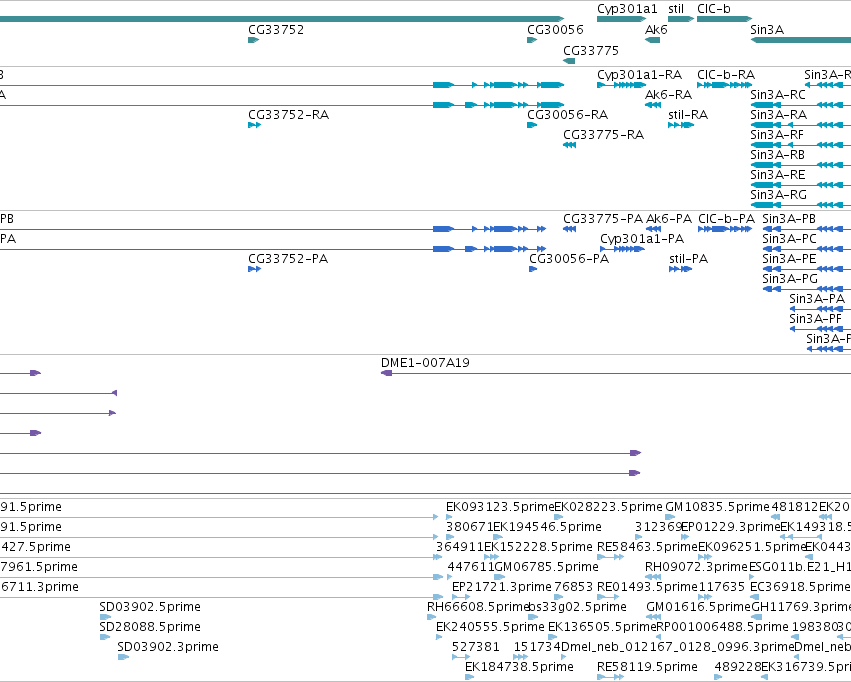This screenshot has width=851, height=682.
Task: Select transcript CG33775-RA
Action: pyautogui.click(x=569, y=145)
